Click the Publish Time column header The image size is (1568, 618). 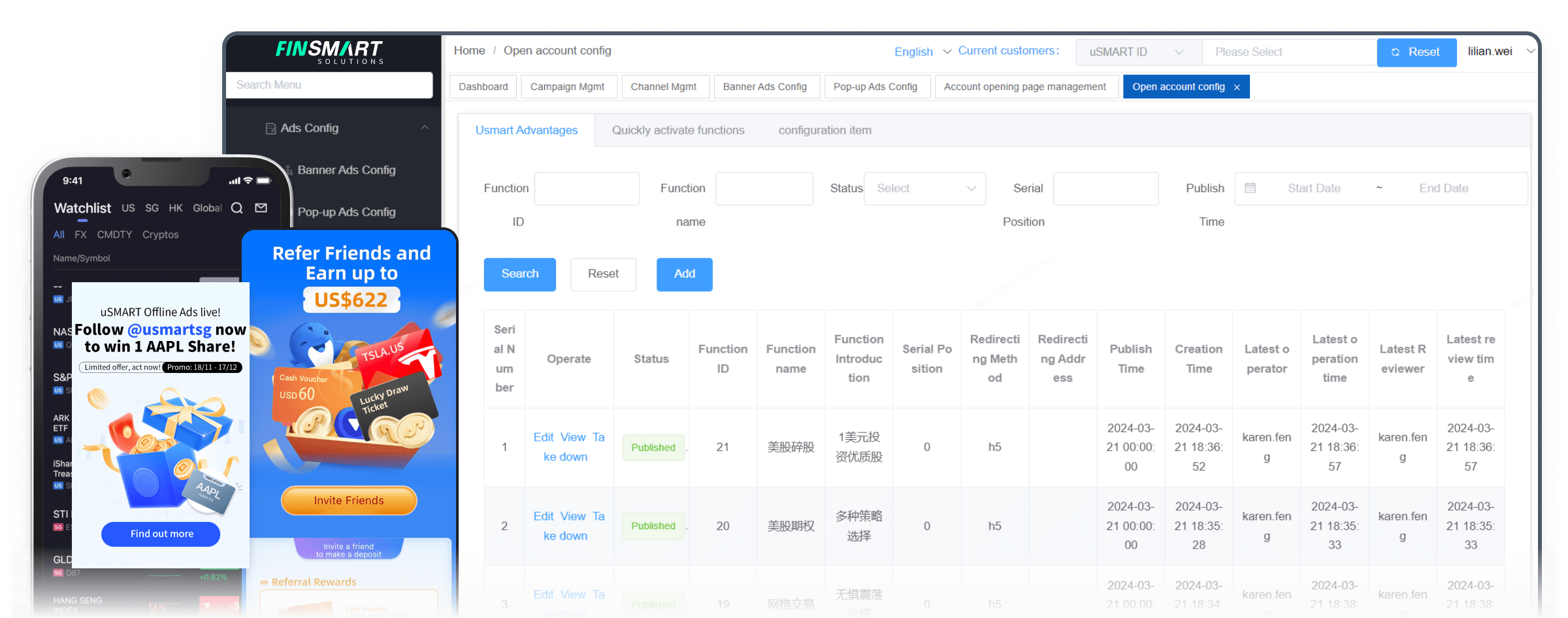(x=1130, y=359)
